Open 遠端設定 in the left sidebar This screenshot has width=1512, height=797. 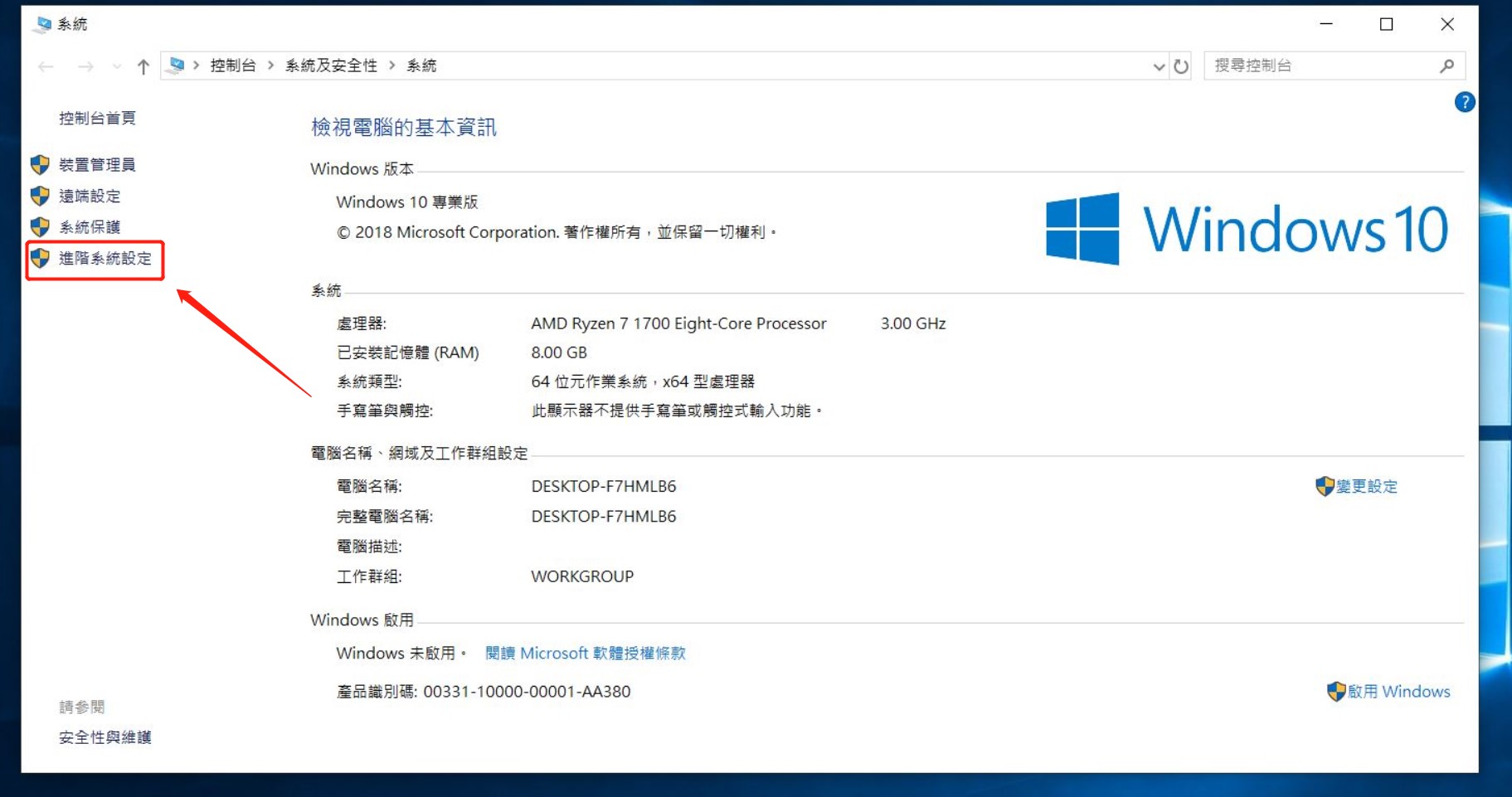(90, 197)
